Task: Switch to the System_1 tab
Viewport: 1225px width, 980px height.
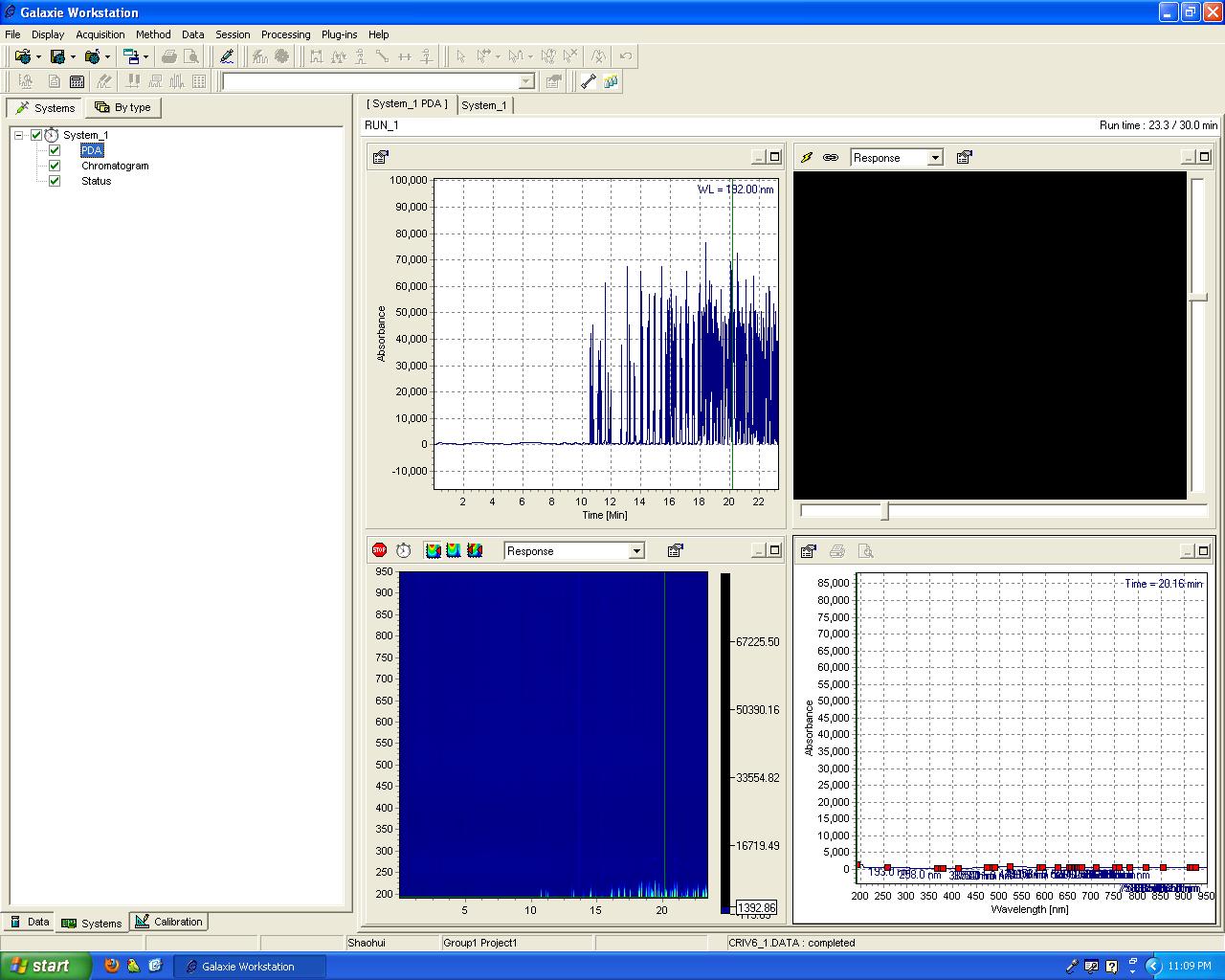Action: click(x=484, y=105)
